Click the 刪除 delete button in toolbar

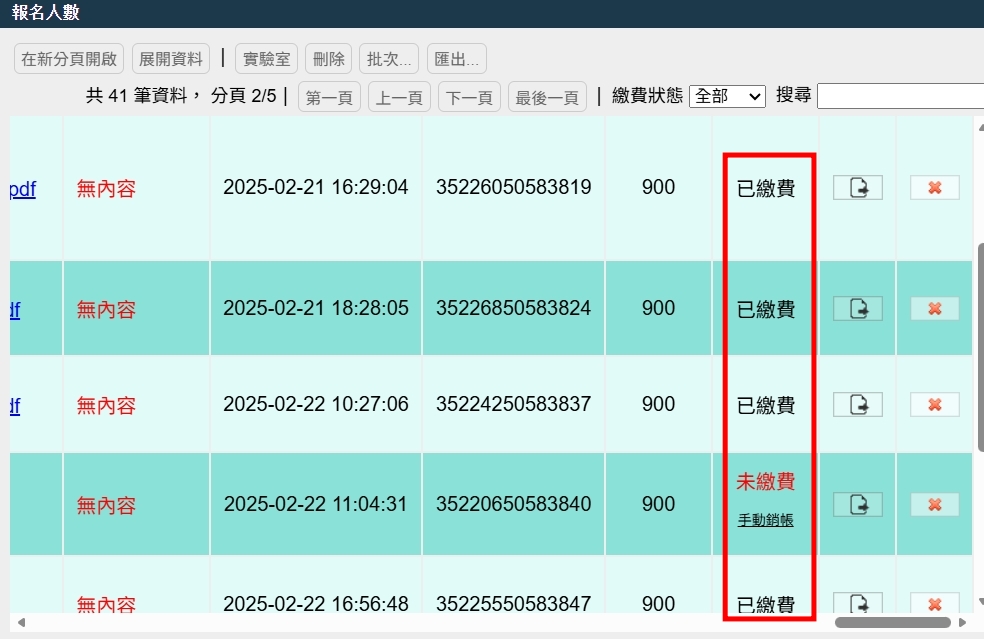[x=328, y=58]
